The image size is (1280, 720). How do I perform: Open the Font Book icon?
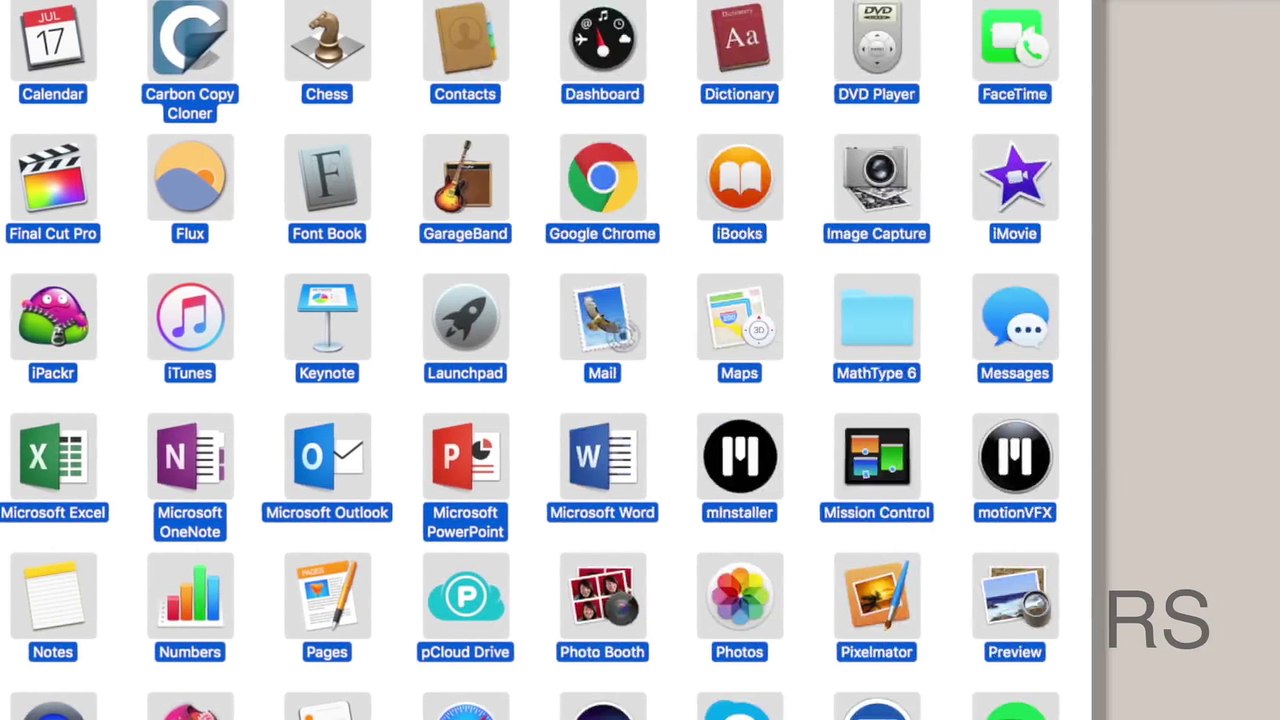[327, 177]
